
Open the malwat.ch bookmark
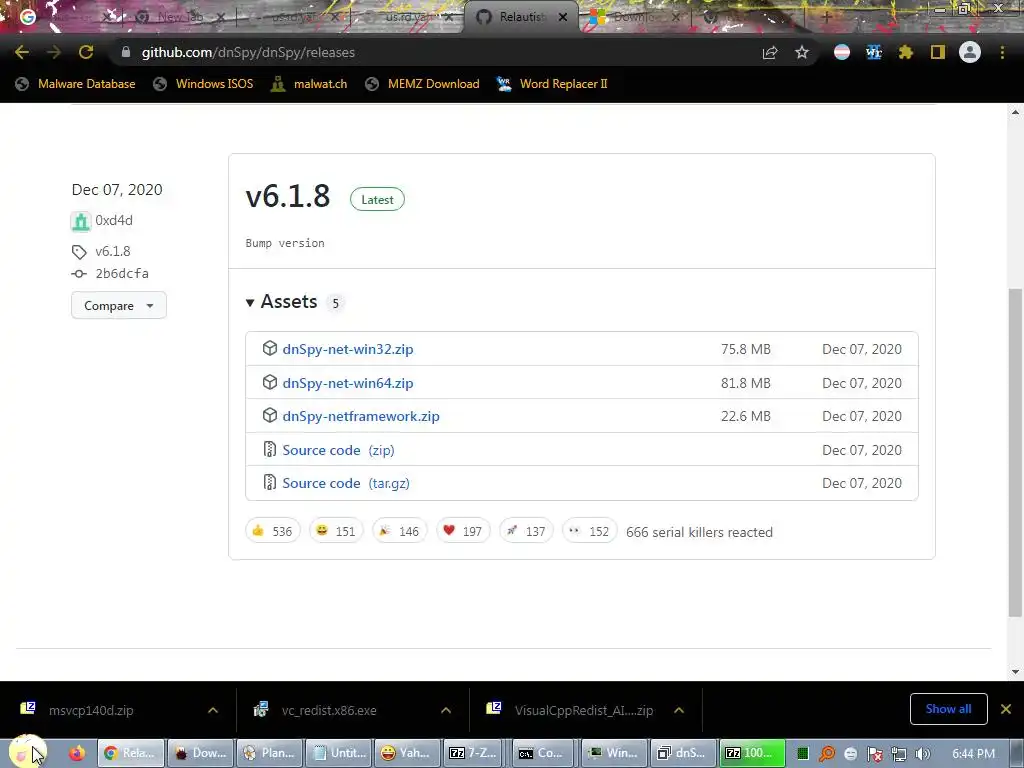[309, 84]
